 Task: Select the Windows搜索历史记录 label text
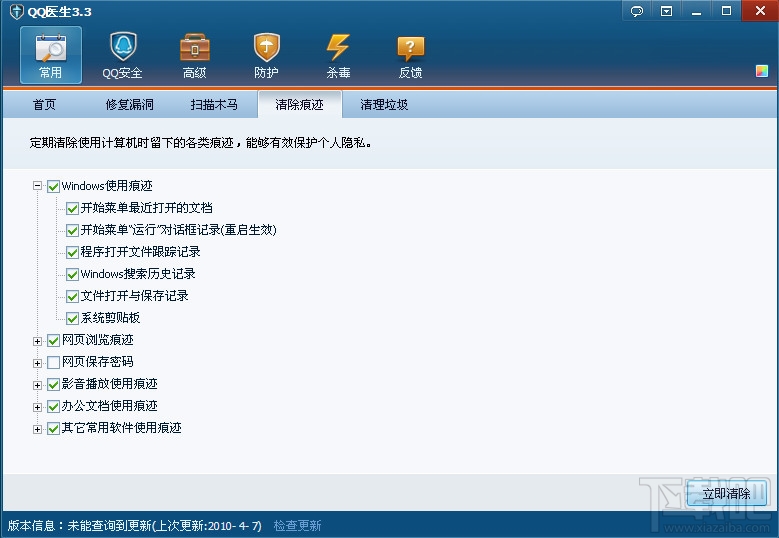click(x=138, y=274)
